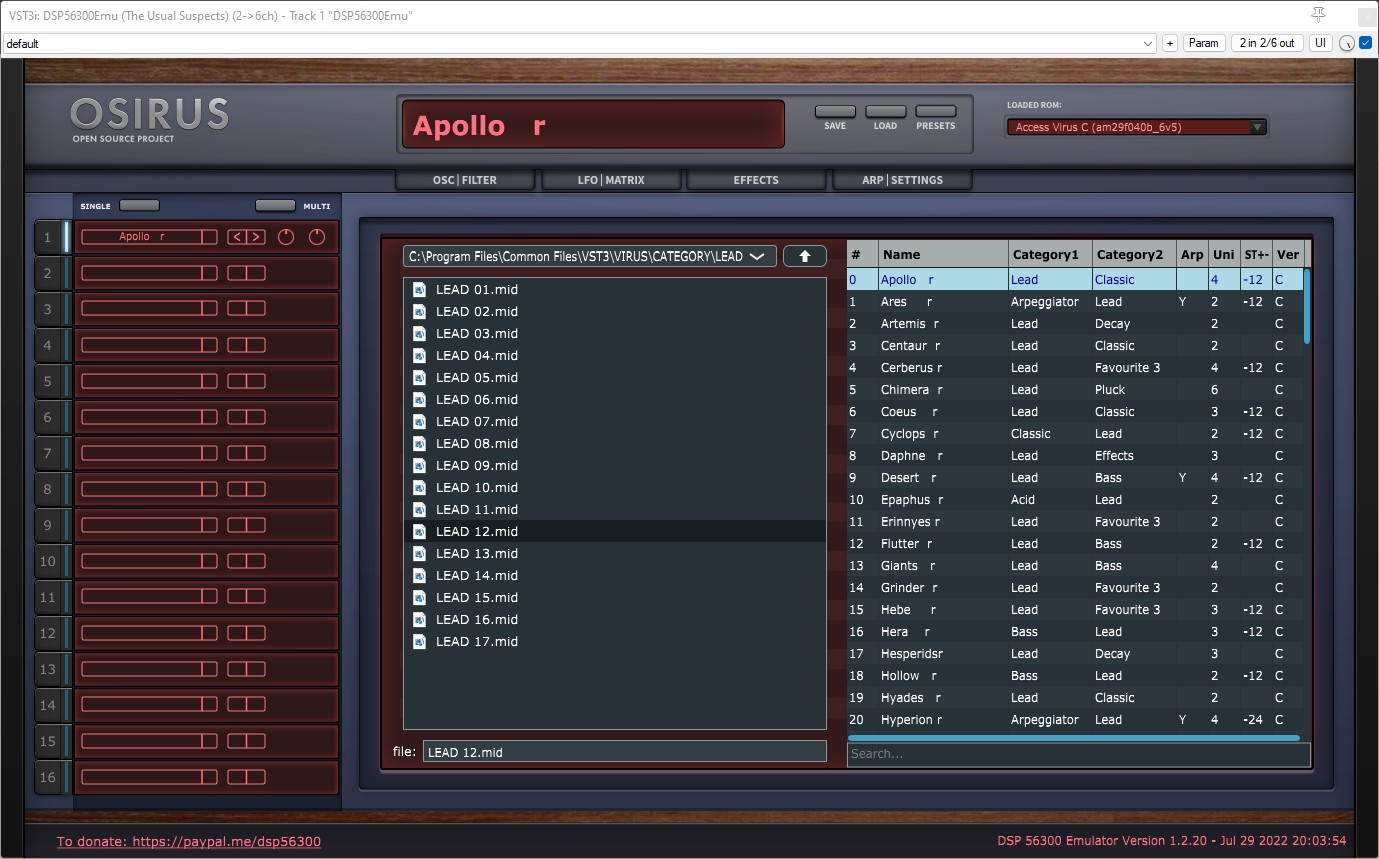Image resolution: width=1379 pixels, height=859 pixels.
Task: Sort patch list by Name column
Action: tap(942, 254)
